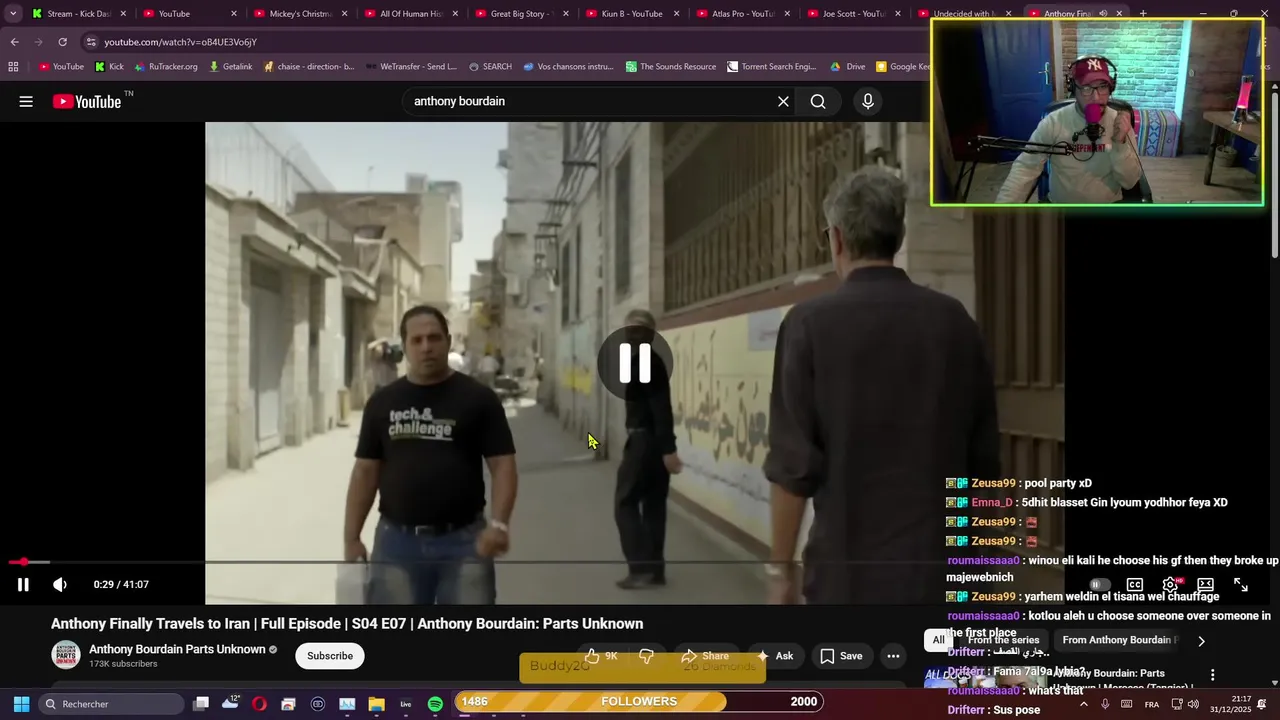Reload the current page
Image resolution: width=1280 pixels, height=720 pixels.
tap(62, 42)
